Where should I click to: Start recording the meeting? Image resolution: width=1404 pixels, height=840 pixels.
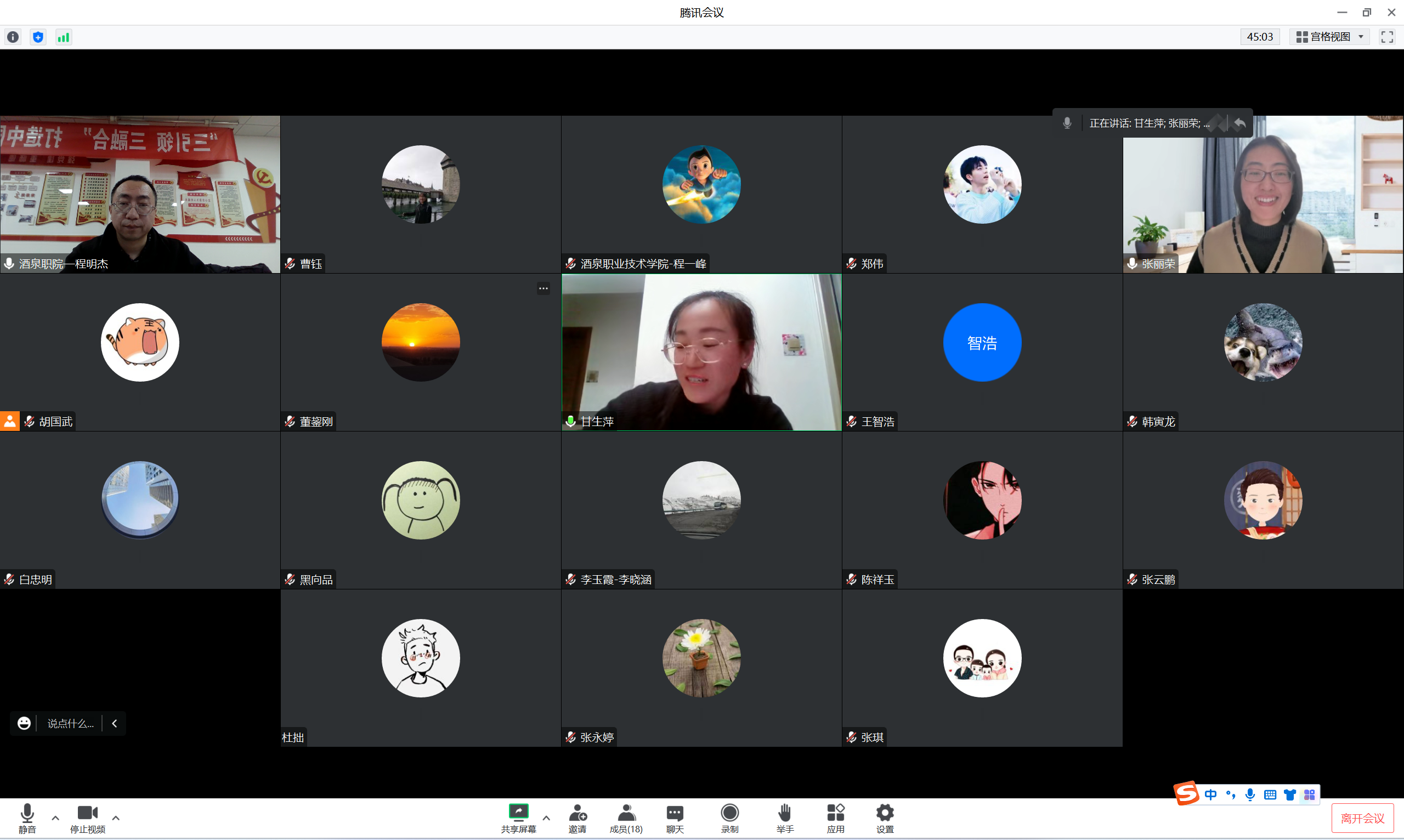click(729, 818)
